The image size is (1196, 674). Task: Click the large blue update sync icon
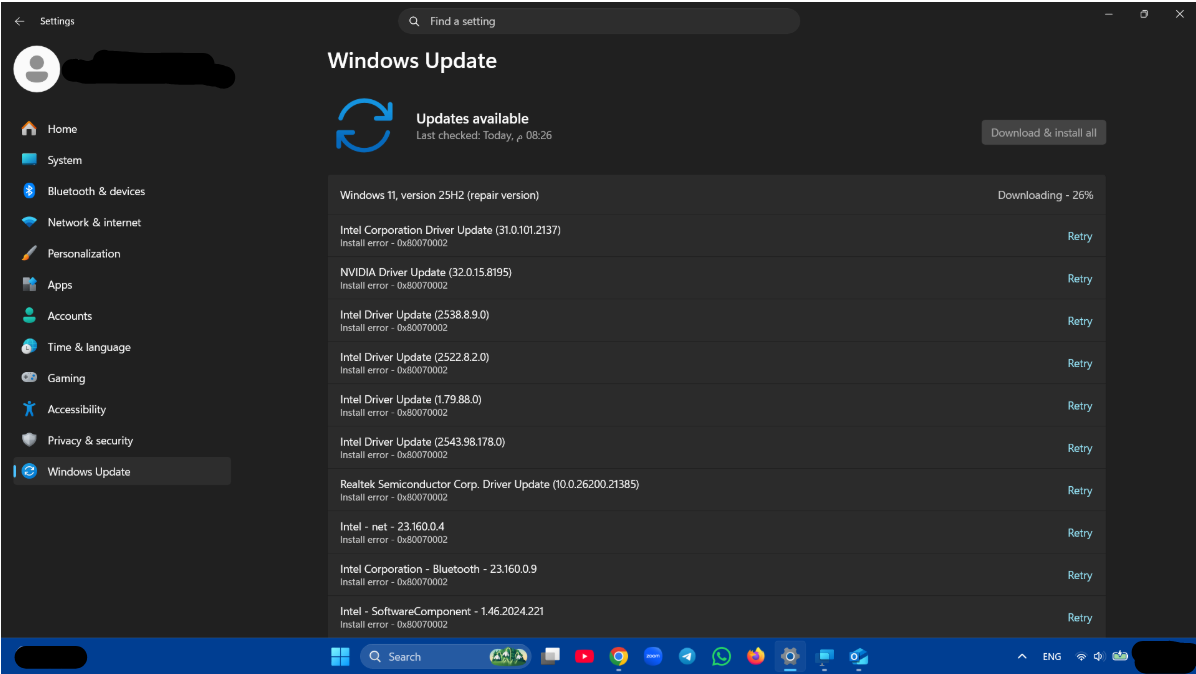point(364,125)
